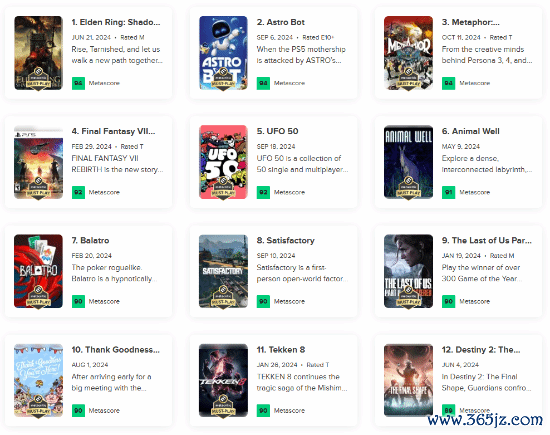Select the "11. Tekken 8" title link

(281, 349)
